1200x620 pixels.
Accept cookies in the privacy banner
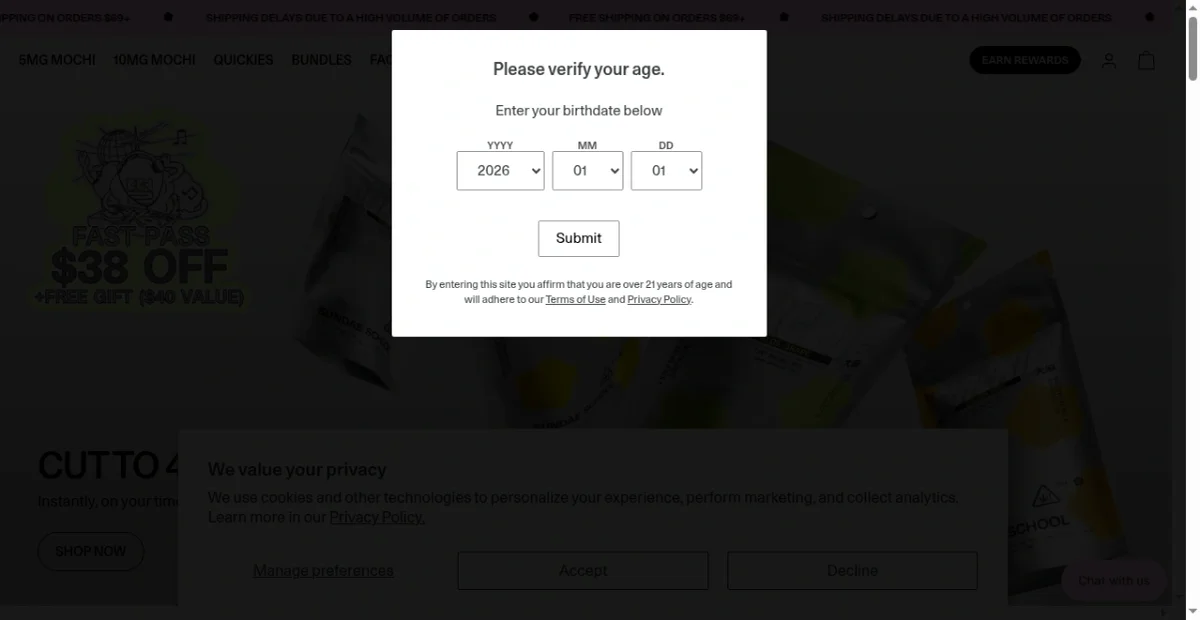click(x=582, y=570)
